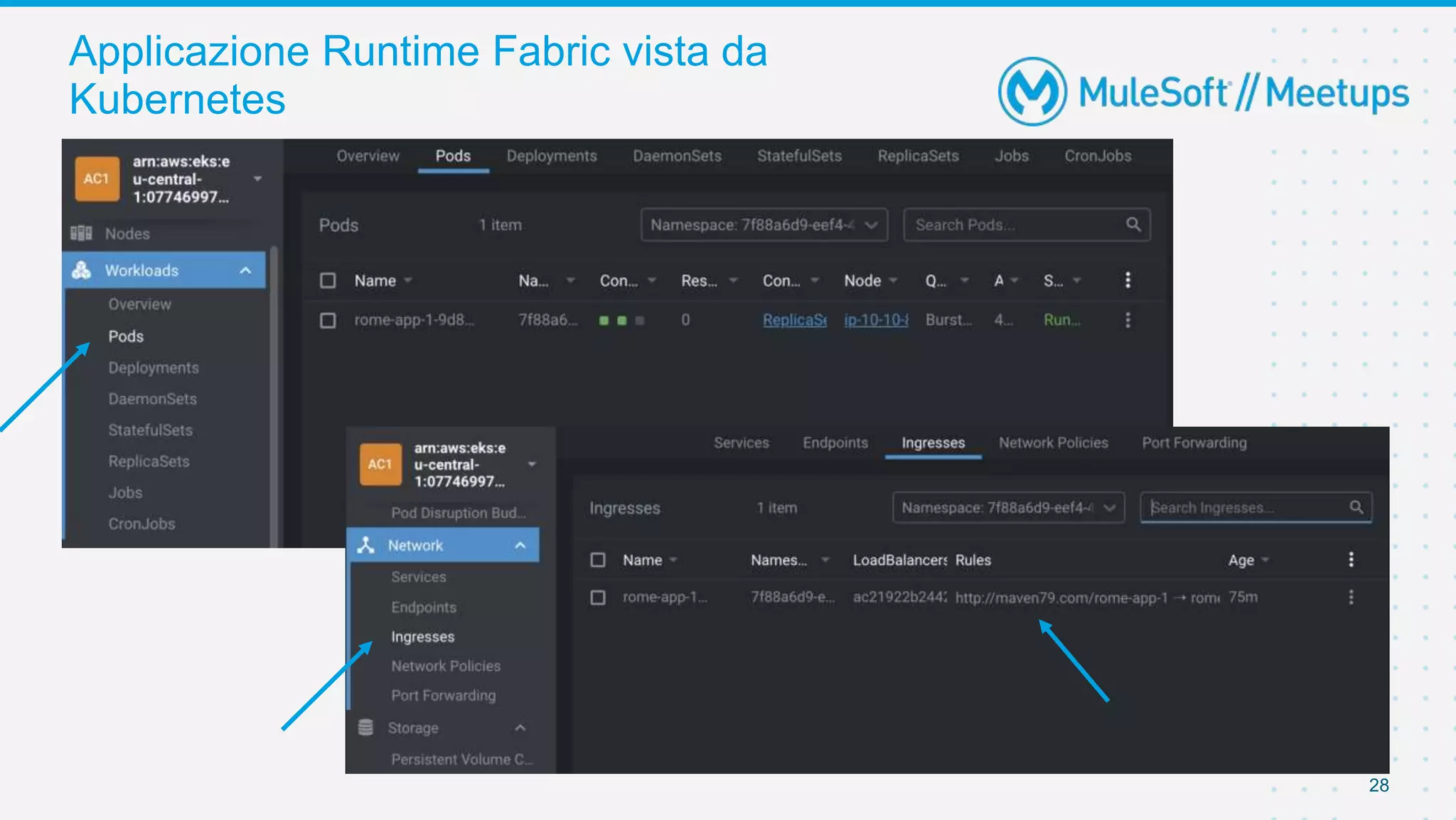Click the rome-app-1-9d8 pod name
Screen dimensions: 1456x820
coord(414,320)
